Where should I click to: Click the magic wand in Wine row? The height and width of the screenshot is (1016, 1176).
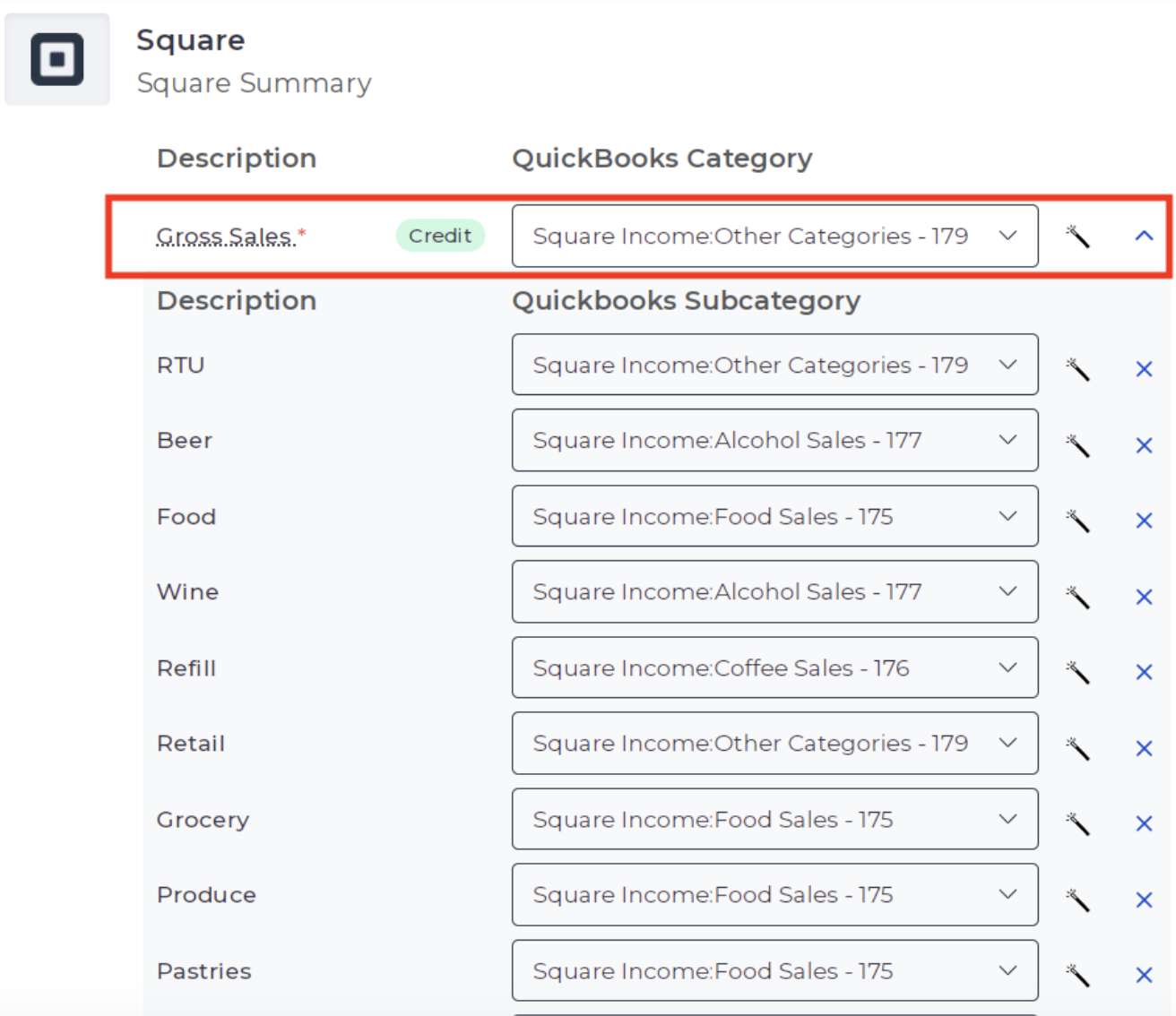[x=1077, y=596]
